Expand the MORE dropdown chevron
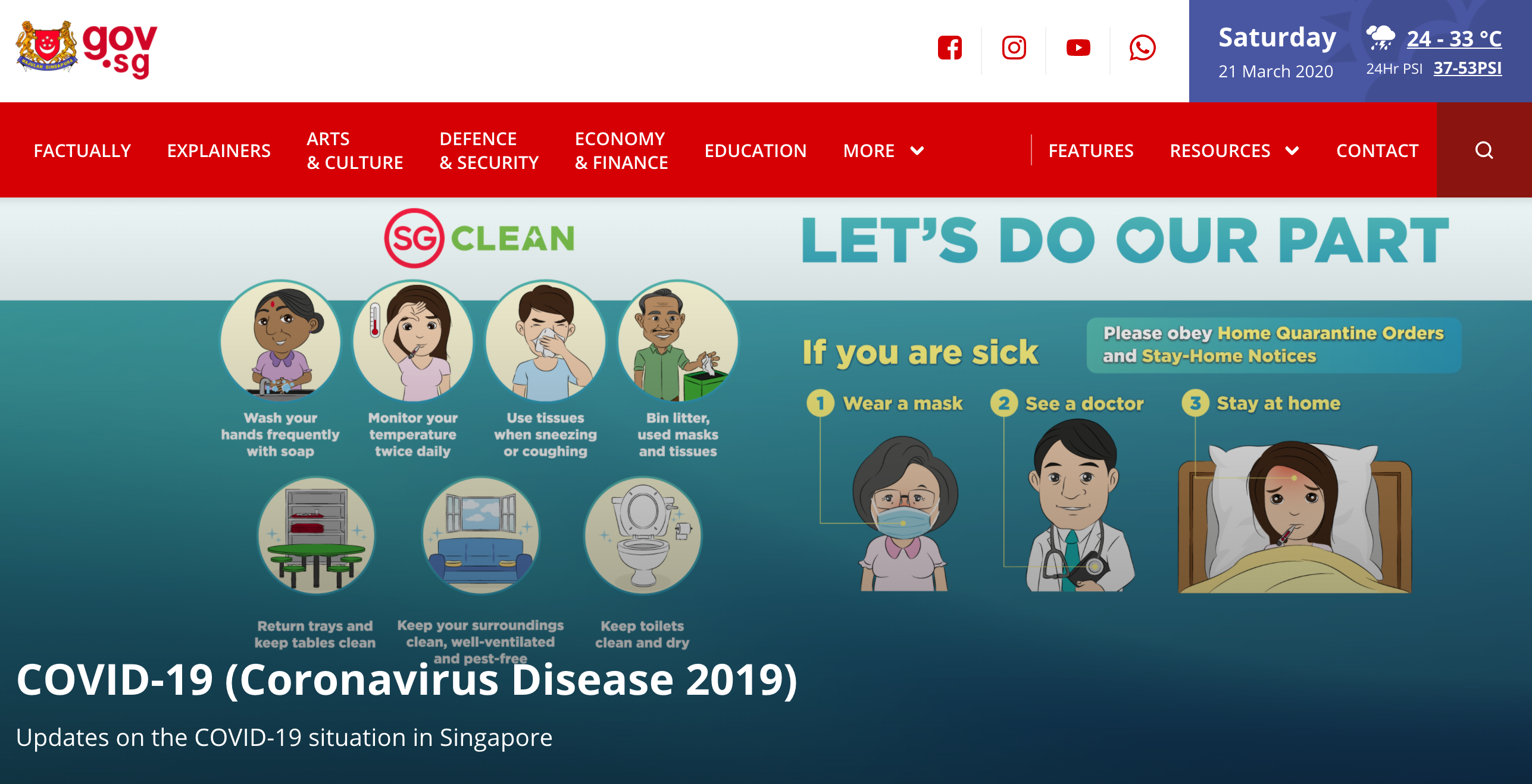The height and width of the screenshot is (784, 1532). pos(917,150)
